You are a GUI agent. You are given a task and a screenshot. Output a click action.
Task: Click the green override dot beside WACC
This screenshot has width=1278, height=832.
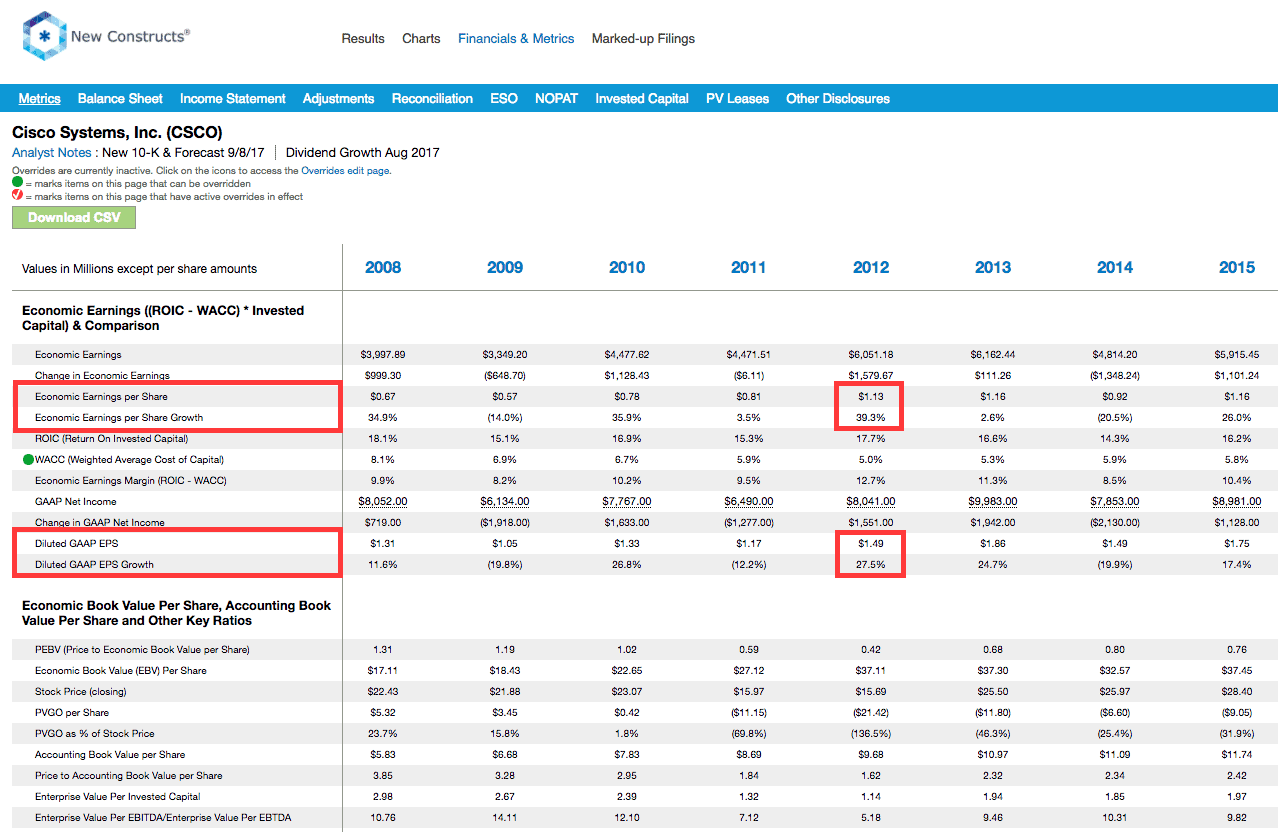click(28, 460)
